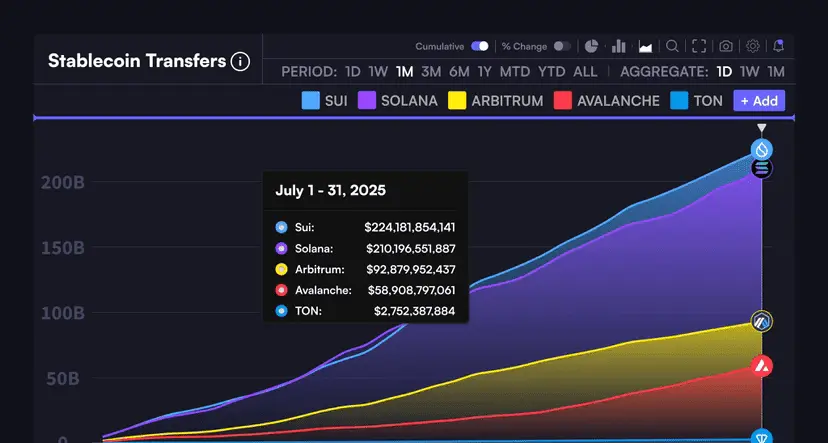
Task: Set period to 1W
Action: pos(378,72)
